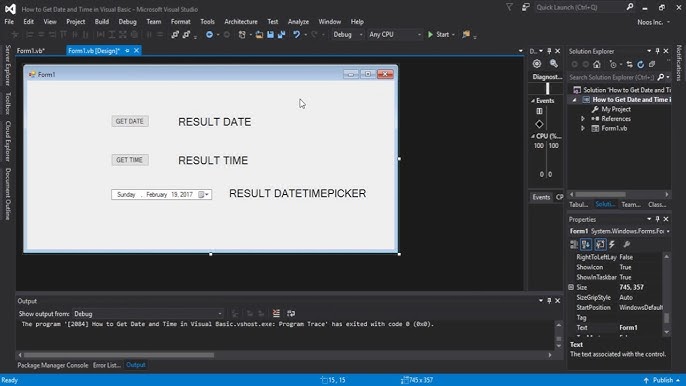Image resolution: width=686 pixels, height=386 pixels.
Task: Open Property Pages wrench icon in Properties
Action: tap(626, 244)
